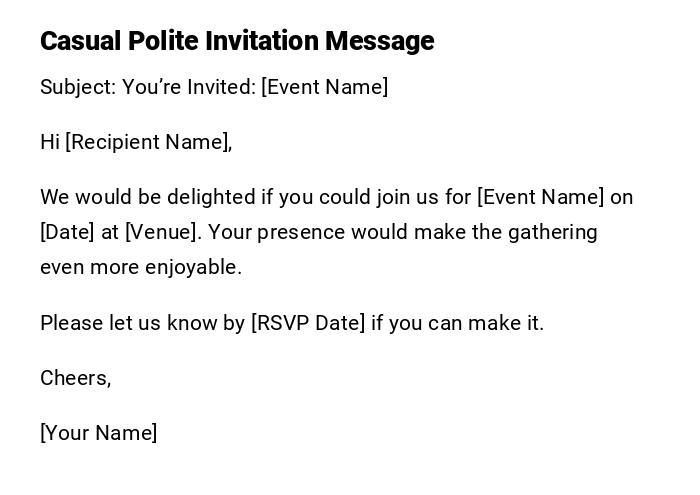The width and height of the screenshot is (700, 495).
Task: Click the word "gathering" in the paragraph
Action: tap(552, 232)
